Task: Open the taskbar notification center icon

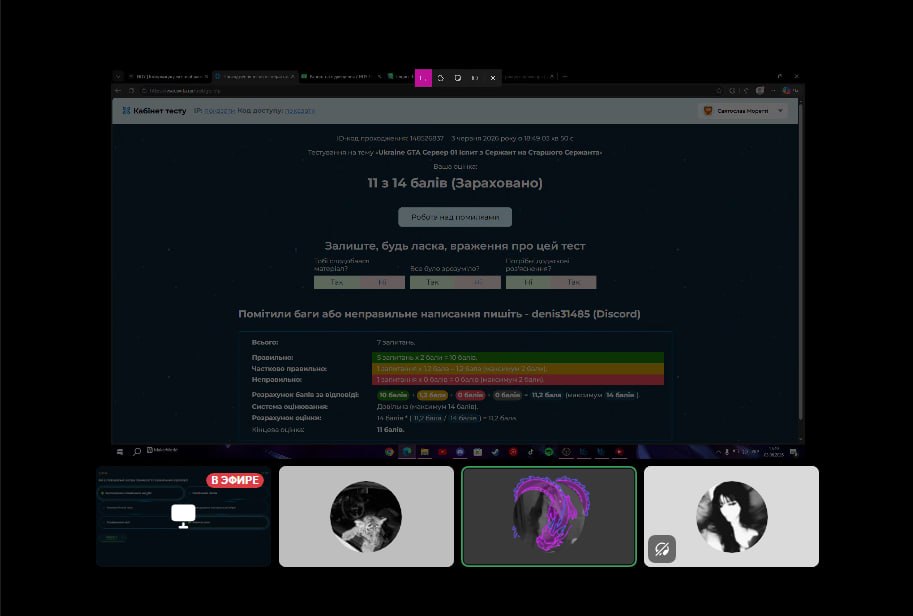Action: tap(793, 452)
